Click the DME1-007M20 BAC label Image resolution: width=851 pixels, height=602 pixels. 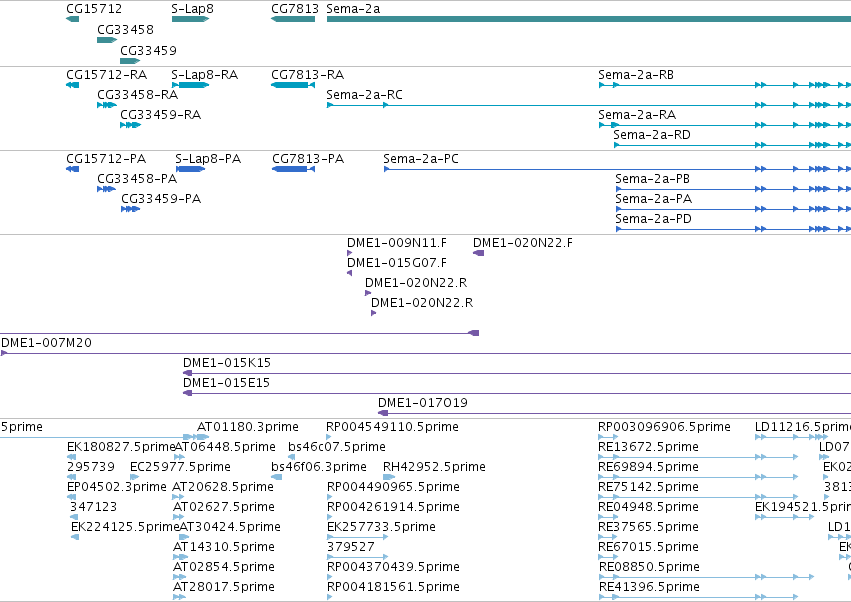pos(46,343)
